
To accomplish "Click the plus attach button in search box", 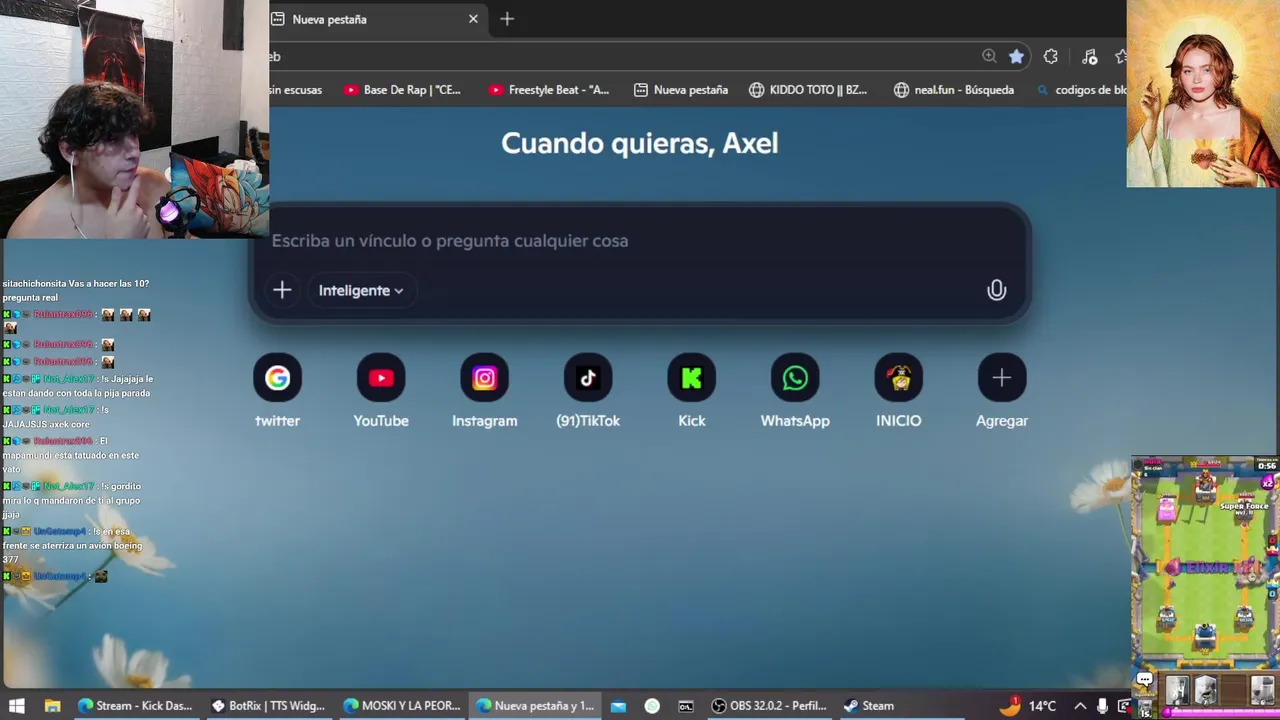I will (x=282, y=290).
